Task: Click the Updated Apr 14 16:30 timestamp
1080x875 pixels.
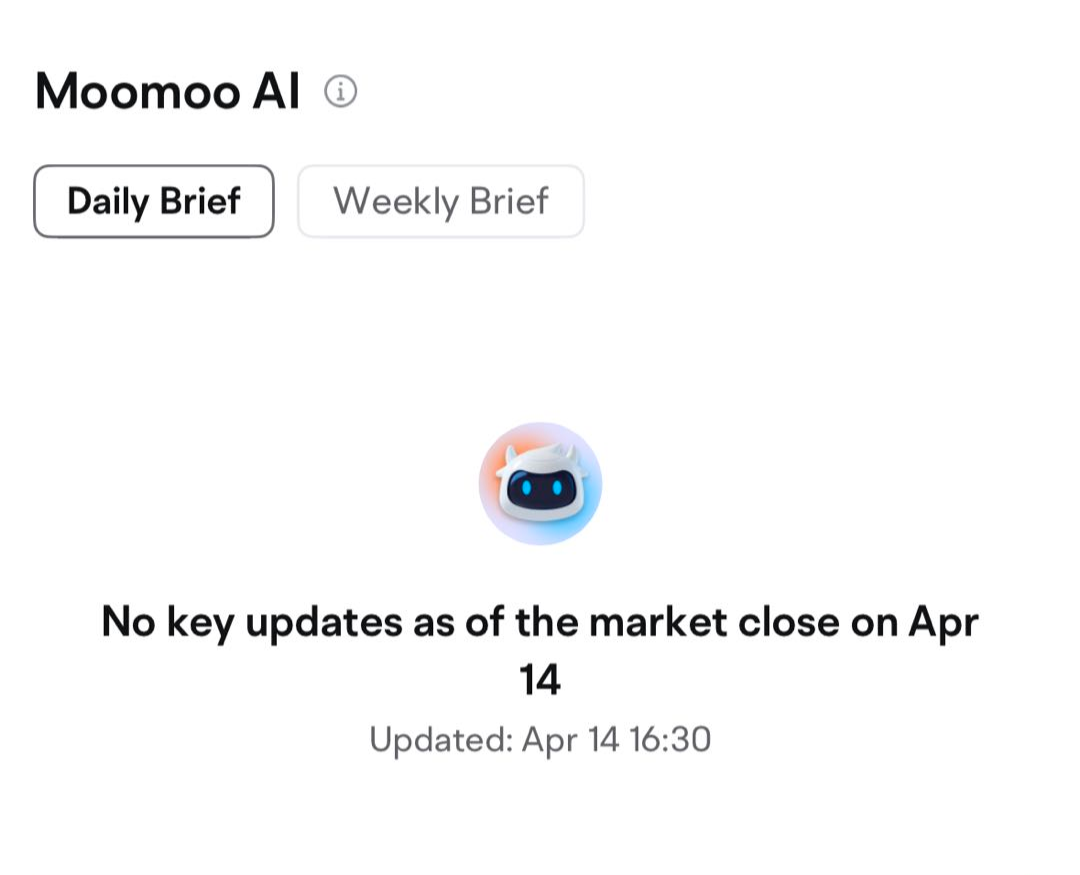Action: (540, 740)
